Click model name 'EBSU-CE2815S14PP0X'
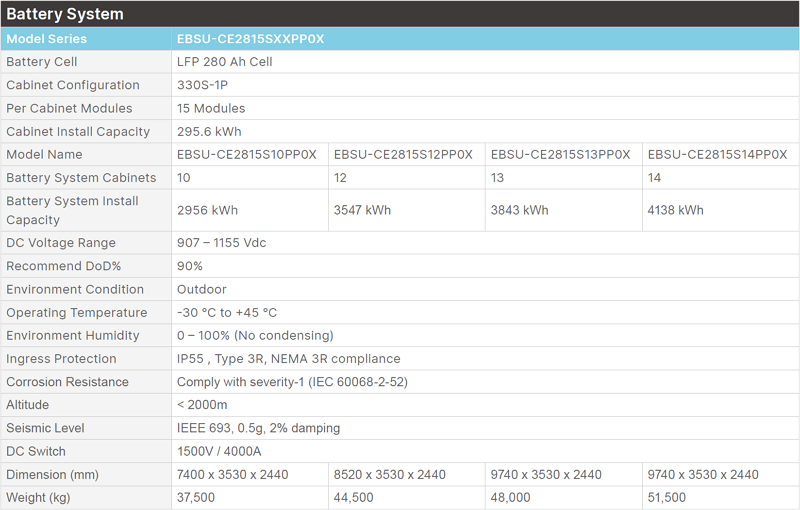The image size is (800, 510). click(717, 155)
